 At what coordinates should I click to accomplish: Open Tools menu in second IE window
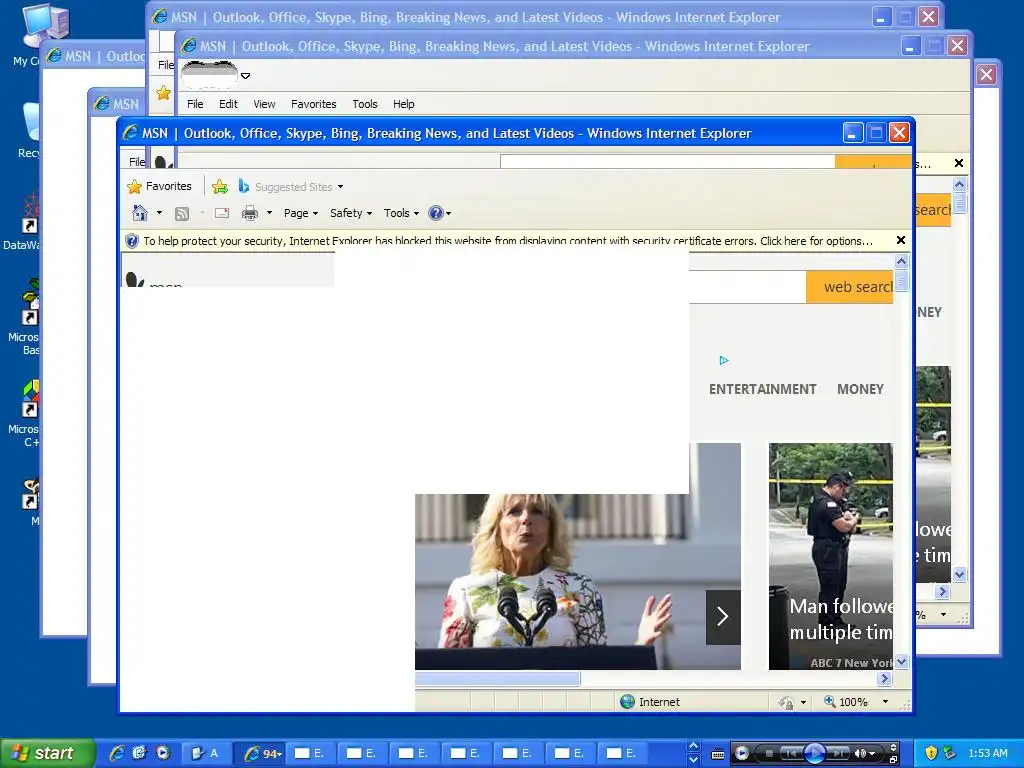(364, 104)
